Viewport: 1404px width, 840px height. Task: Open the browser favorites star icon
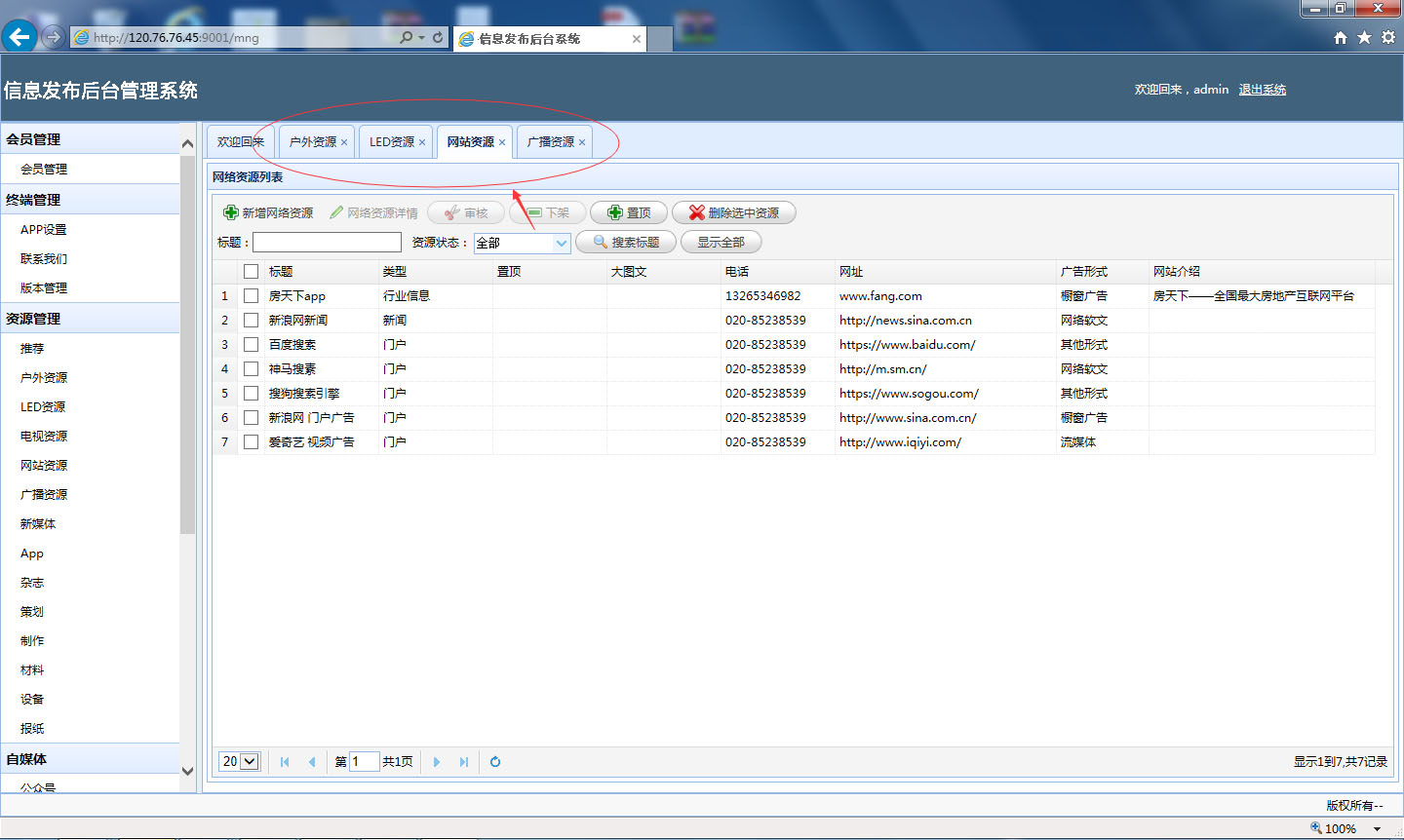1364,37
